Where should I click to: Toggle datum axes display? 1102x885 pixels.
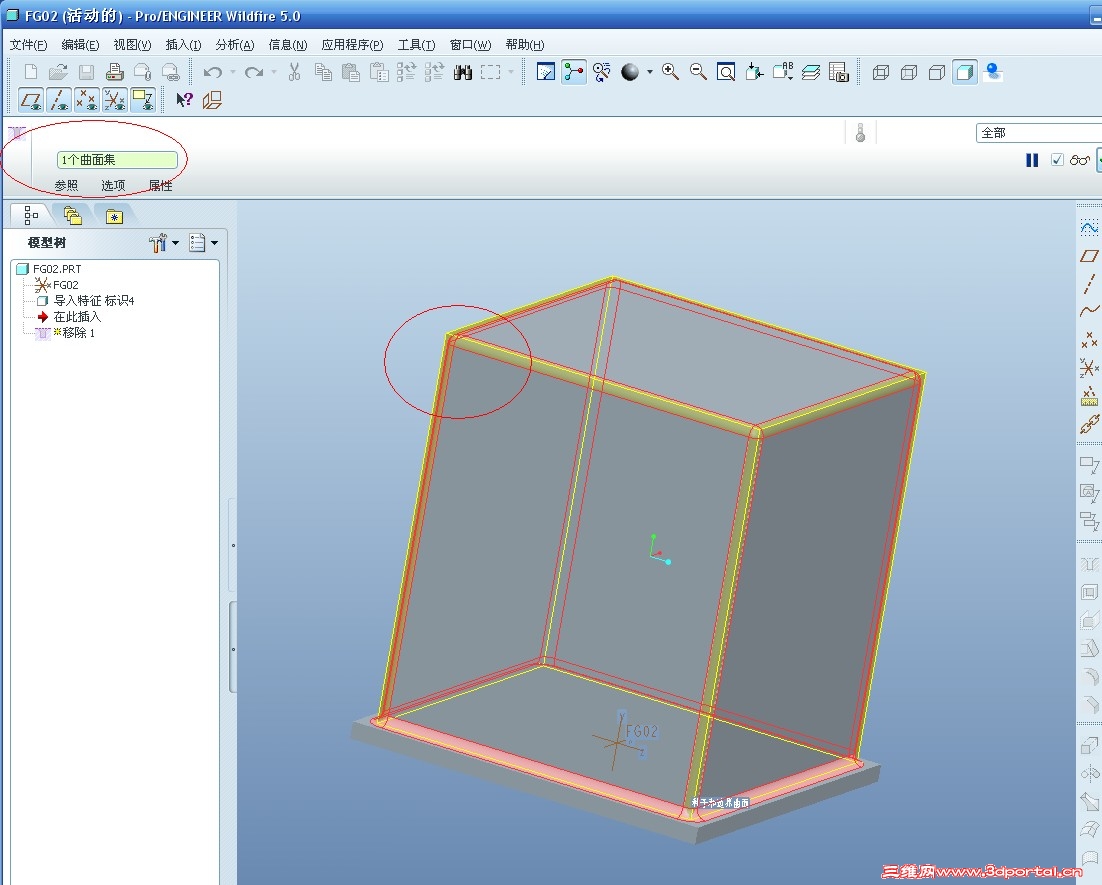tap(59, 100)
